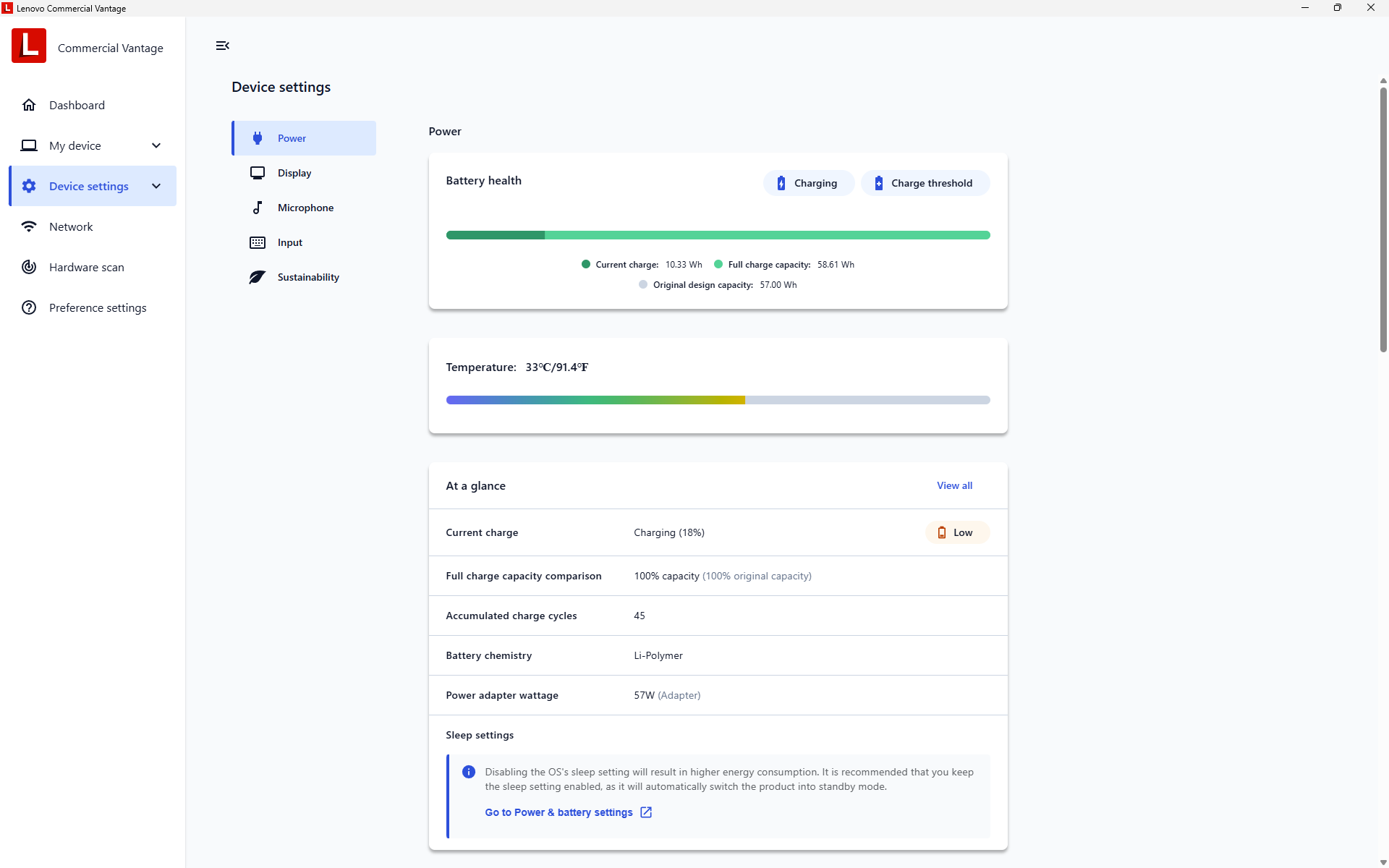Screen dimensions: 1389x868
Task: Click the Li-Polymer battery chemistry value
Action: tap(658, 655)
